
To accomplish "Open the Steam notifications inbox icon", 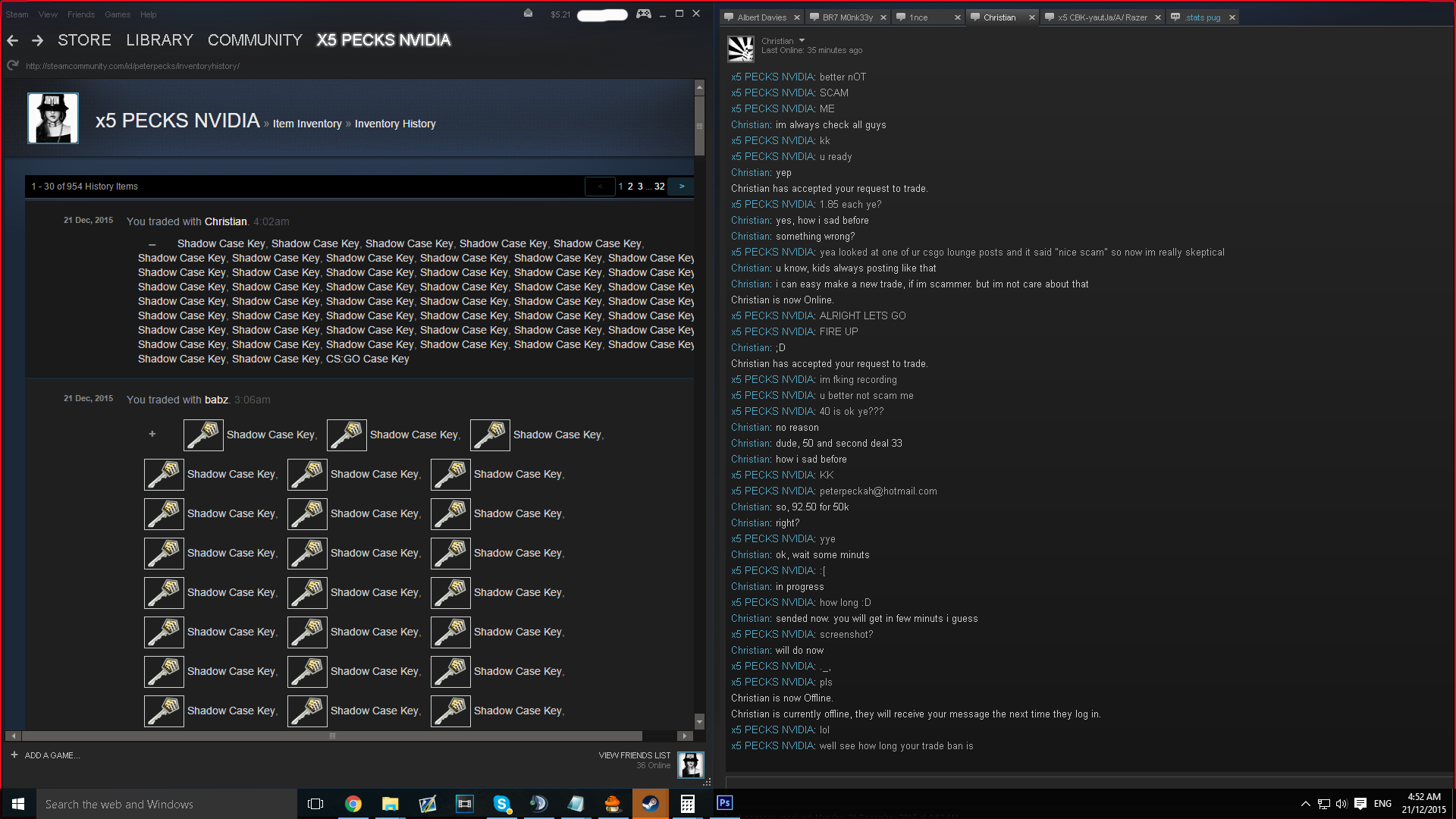I will (x=528, y=14).
